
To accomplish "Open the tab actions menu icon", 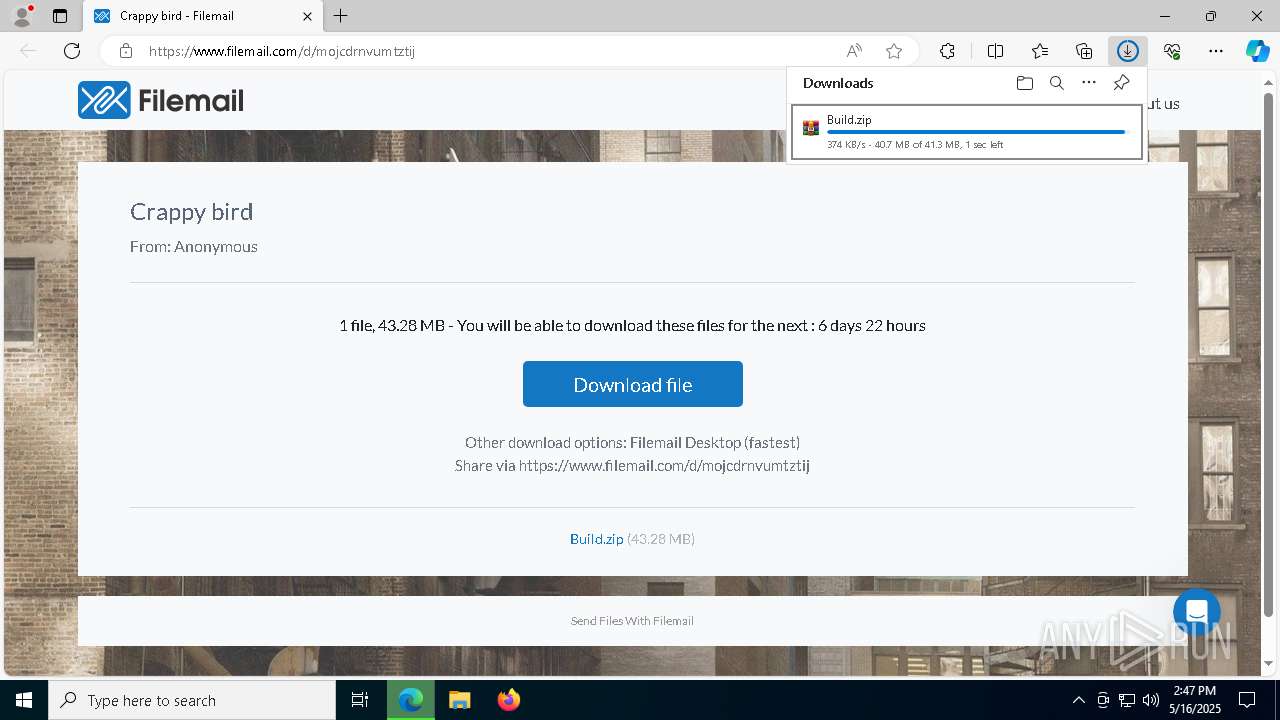I will click(x=60, y=16).
